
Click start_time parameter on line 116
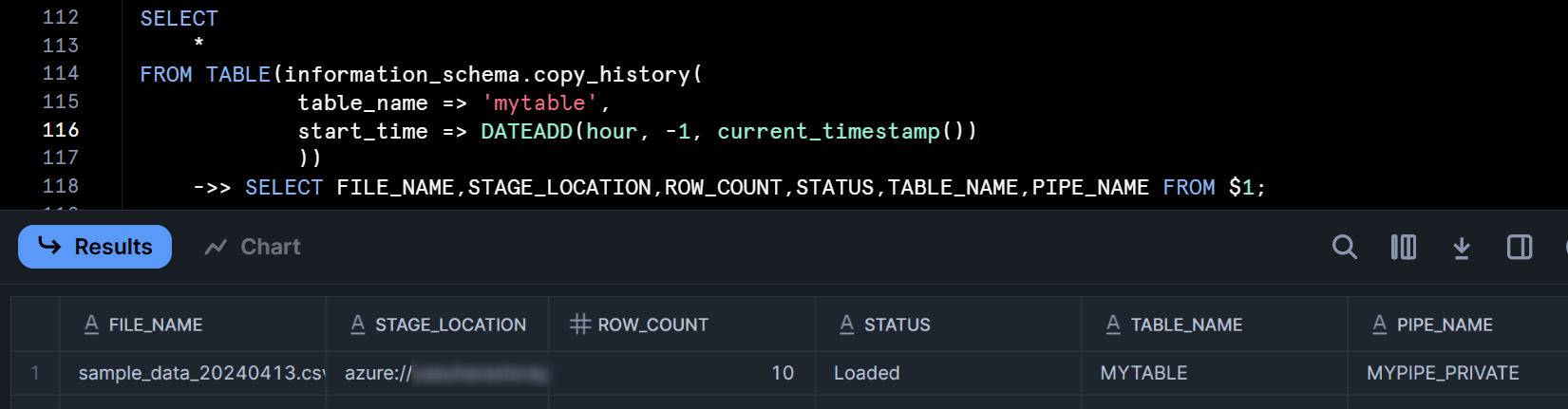tap(363, 131)
